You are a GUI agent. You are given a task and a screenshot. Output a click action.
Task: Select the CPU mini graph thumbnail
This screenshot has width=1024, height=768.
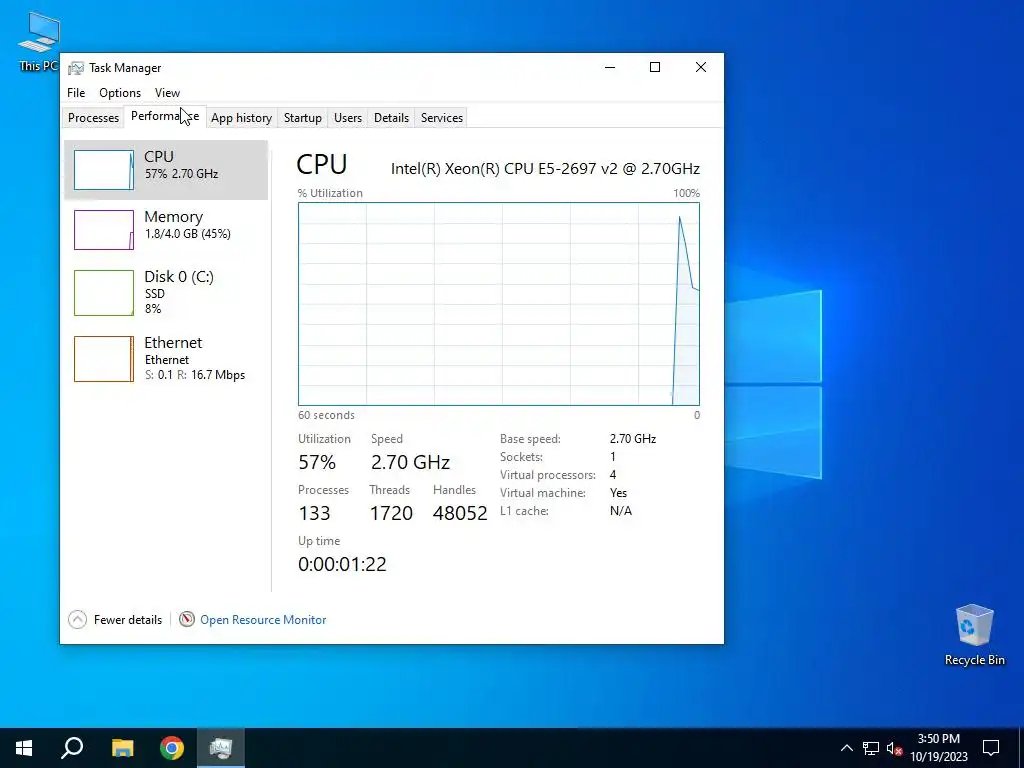pyautogui.click(x=104, y=170)
